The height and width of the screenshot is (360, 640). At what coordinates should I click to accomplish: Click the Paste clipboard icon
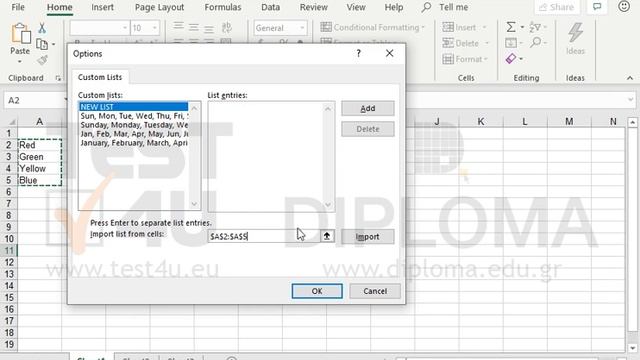[x=20, y=33]
